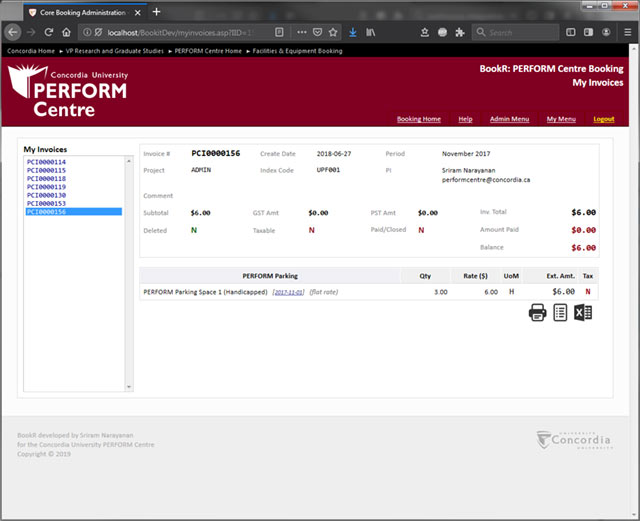Export invoice to Excel via the Excel icon
The height and width of the screenshot is (521, 640).
click(584, 313)
